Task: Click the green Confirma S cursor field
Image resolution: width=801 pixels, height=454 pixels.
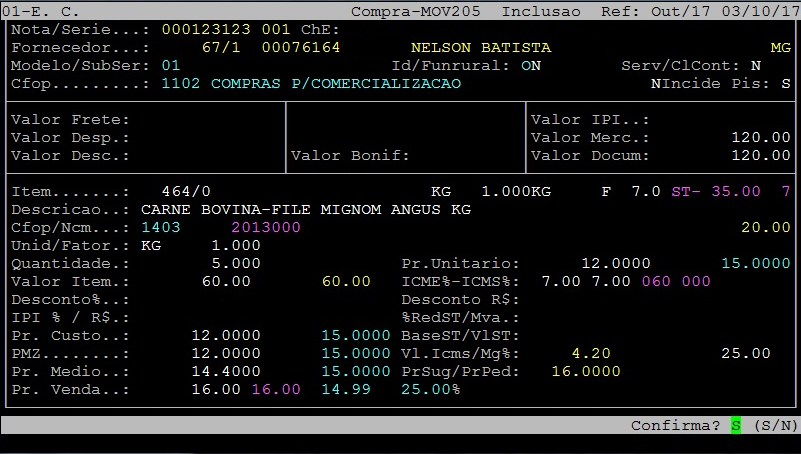Action: pos(736,426)
